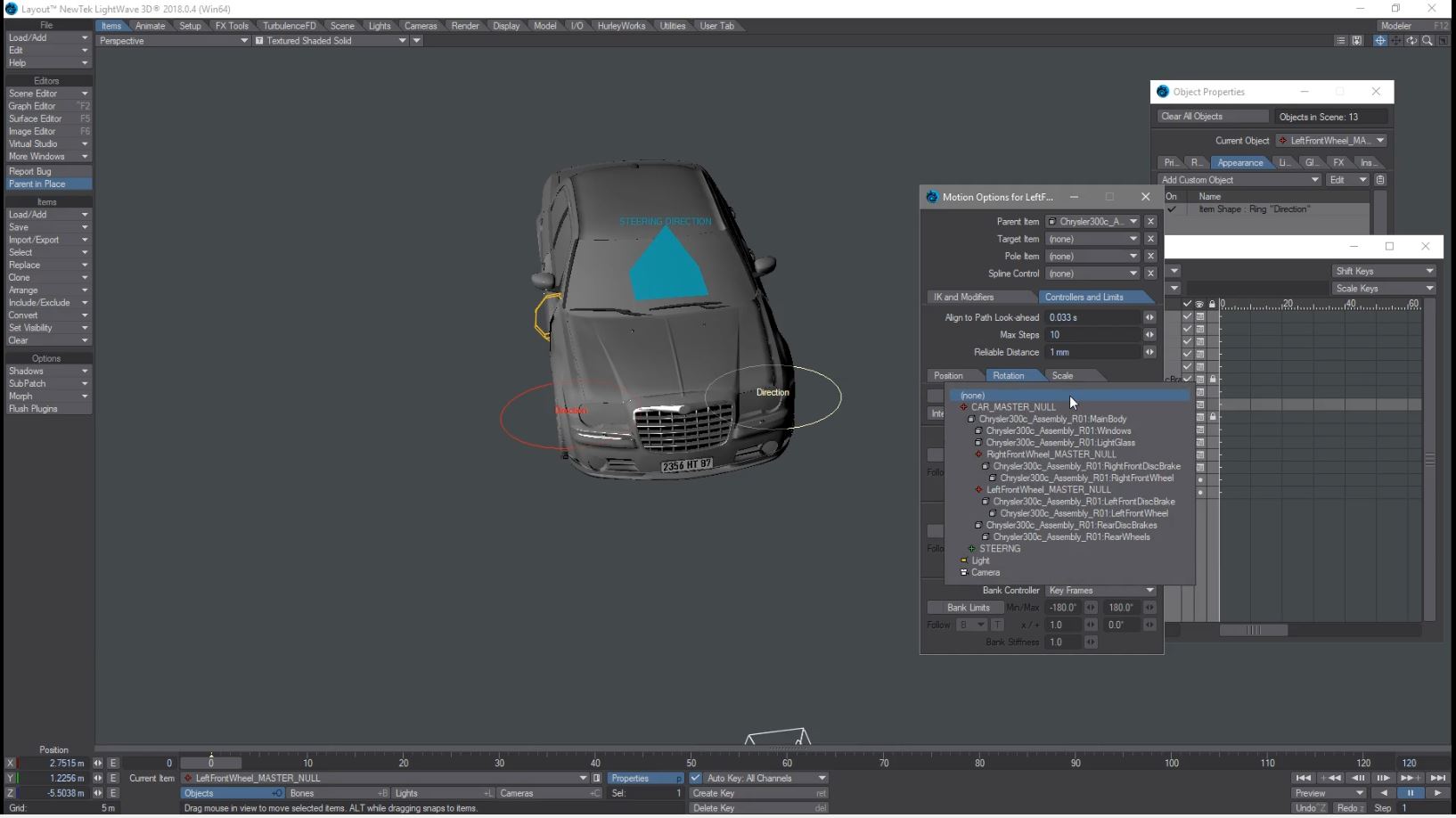Screen dimensions: 1456x818
Task: Click the Create Key button
Action: 758,793
